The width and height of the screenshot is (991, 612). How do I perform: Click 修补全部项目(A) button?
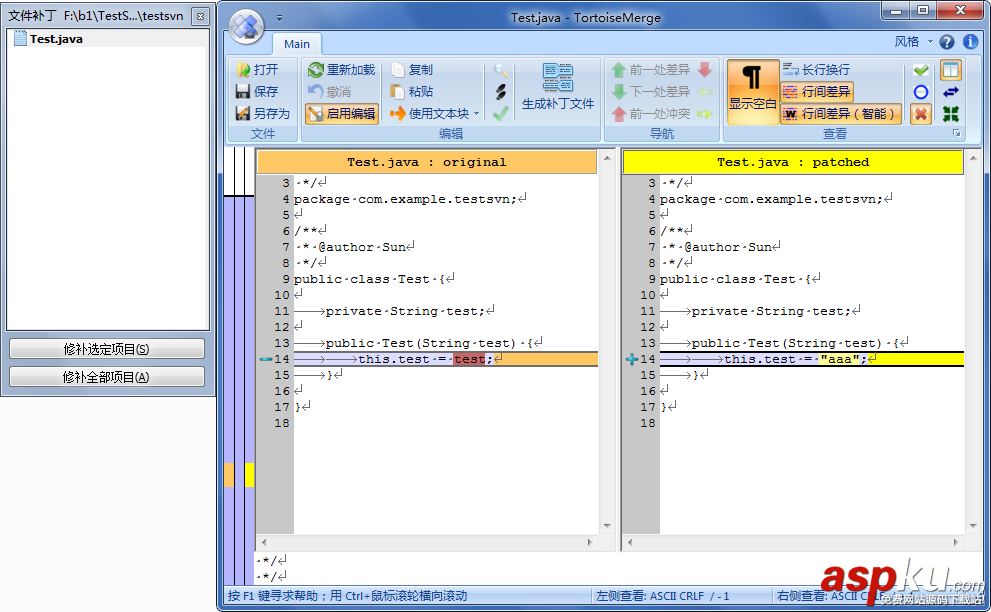pos(107,377)
